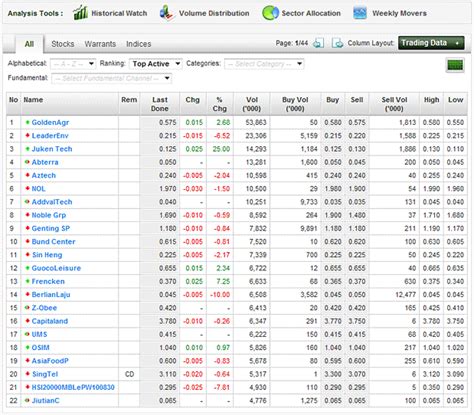
Task: Open the Trading Data column layout dropdown
Action: pyautogui.click(x=431, y=43)
